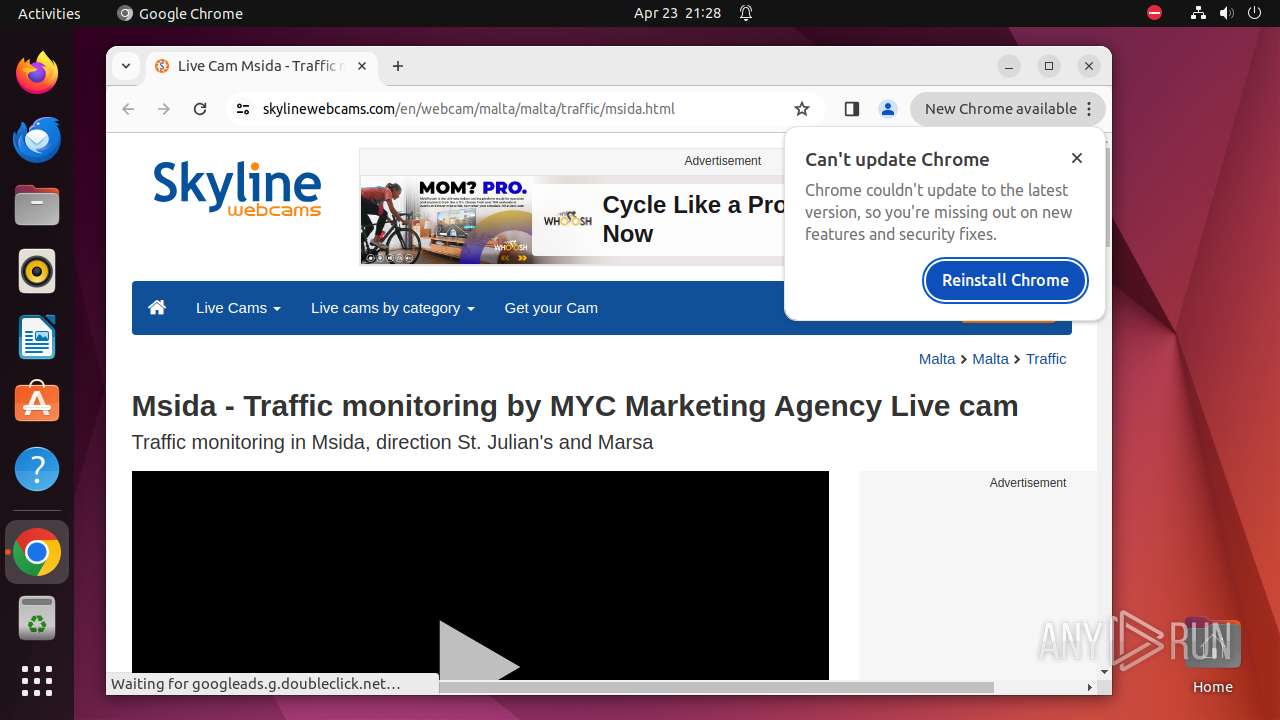Image resolution: width=1280 pixels, height=720 pixels.
Task: Open the power menu icon in top bar
Action: 1255,13
